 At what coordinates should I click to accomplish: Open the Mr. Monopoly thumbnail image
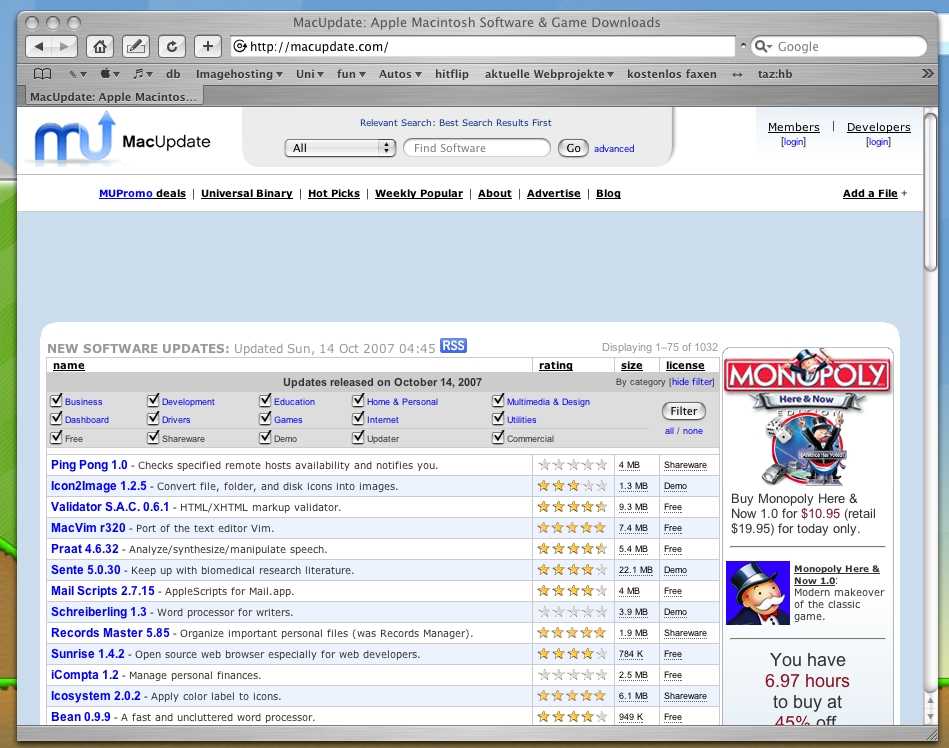point(758,593)
